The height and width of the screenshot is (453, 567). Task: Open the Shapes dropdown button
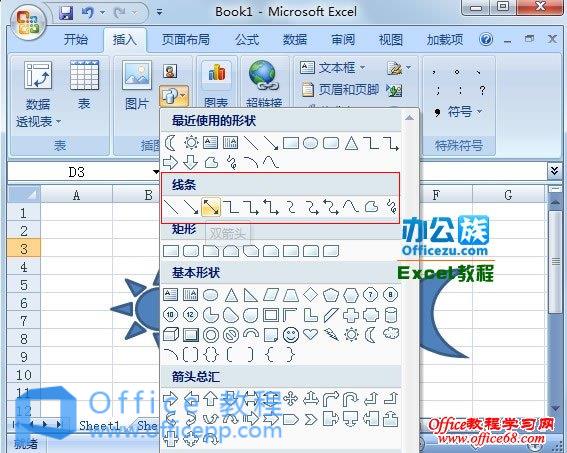pos(174,96)
